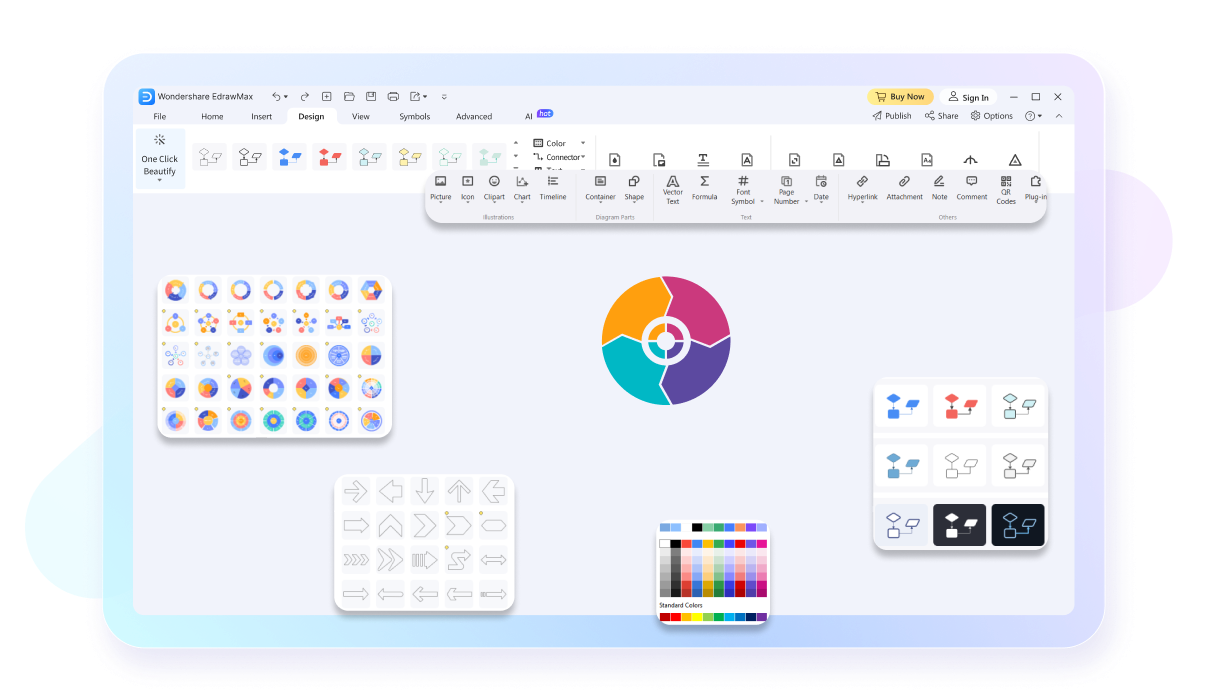This screenshot has width=1208, height=700.
Task: Pick the four-chevron arrow shape
Action: coord(356,559)
